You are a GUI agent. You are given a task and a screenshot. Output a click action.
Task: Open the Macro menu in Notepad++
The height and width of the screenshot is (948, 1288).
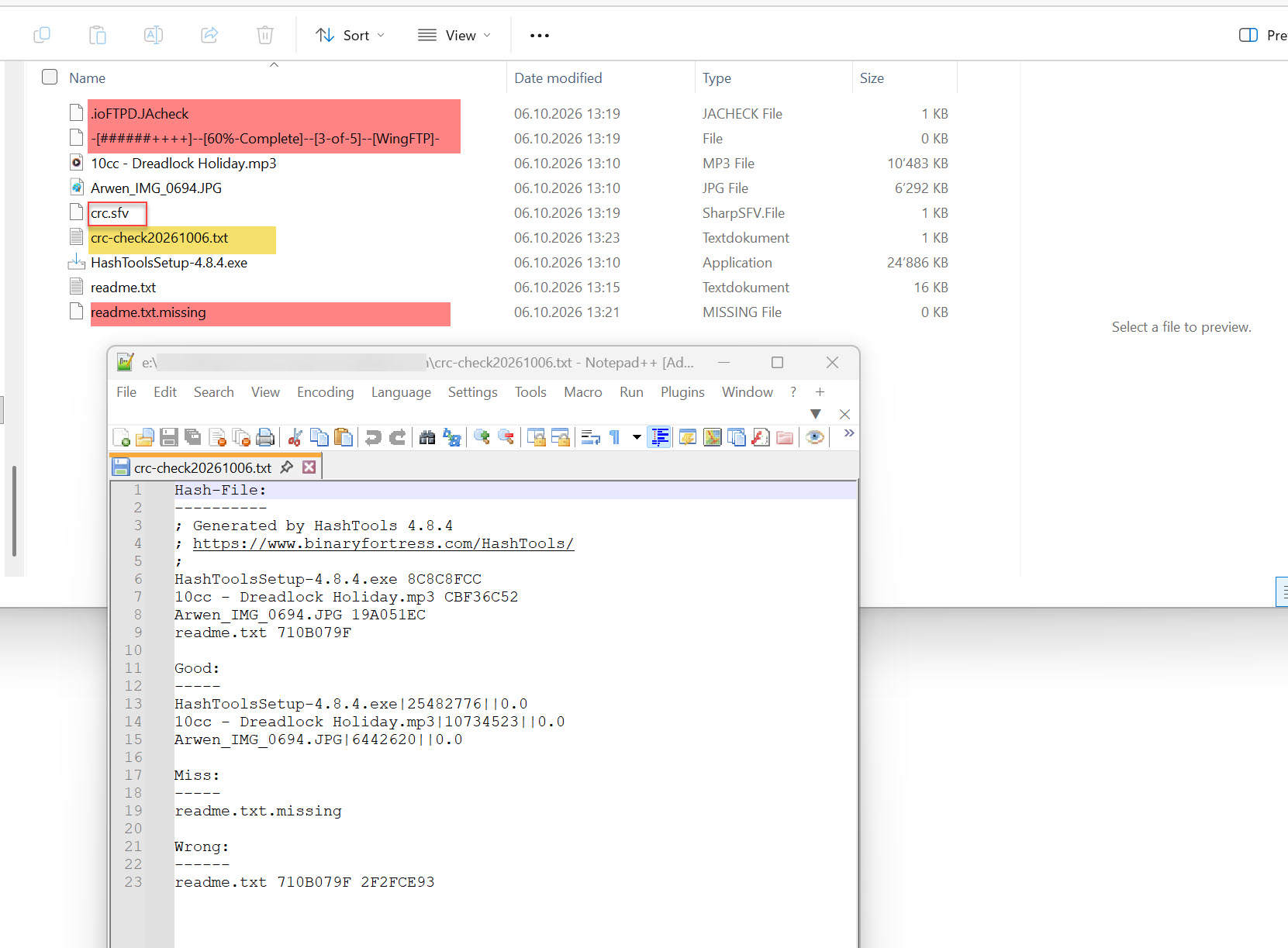tap(583, 392)
